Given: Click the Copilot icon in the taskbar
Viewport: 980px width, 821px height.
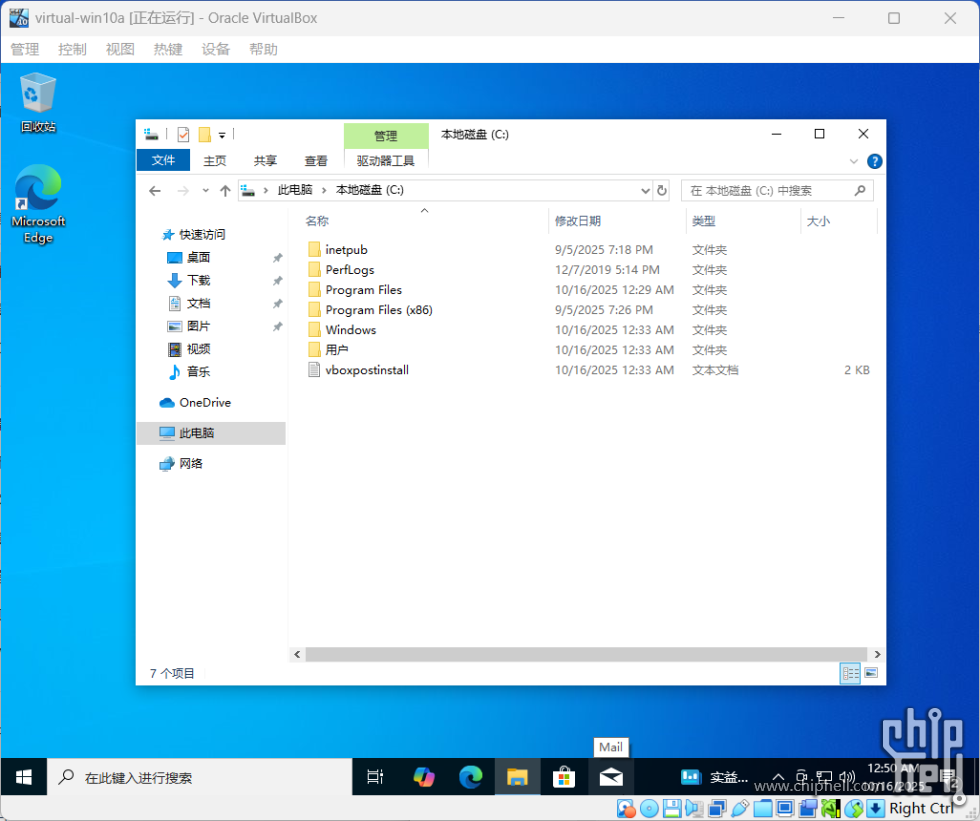Looking at the screenshot, I should [424, 777].
